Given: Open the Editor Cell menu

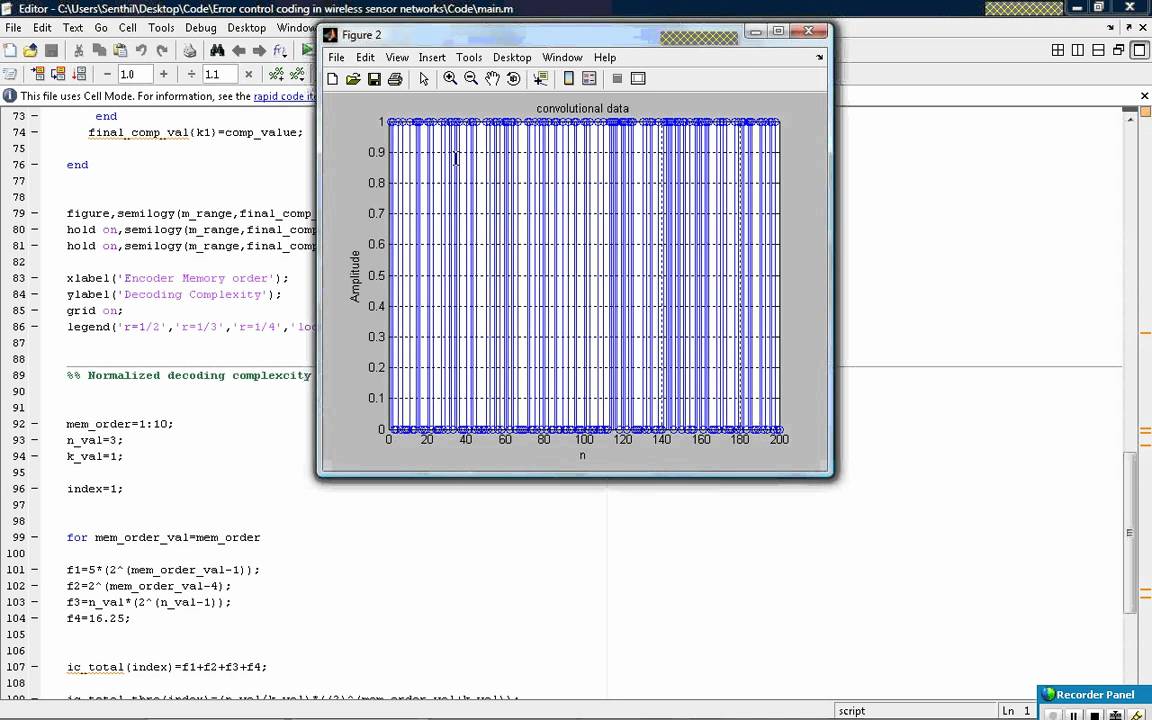Looking at the screenshot, I should click(128, 27).
